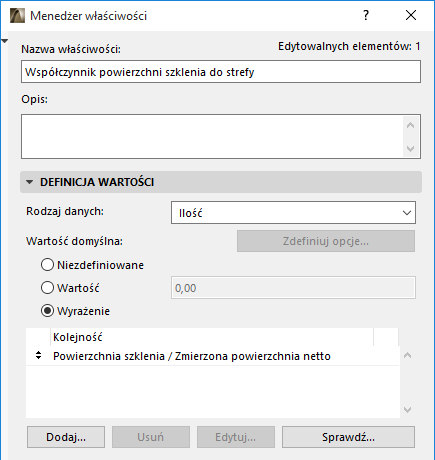435x460 pixels.
Task: Click the Edytowalnych elementów: 1 label
Action: point(349,46)
